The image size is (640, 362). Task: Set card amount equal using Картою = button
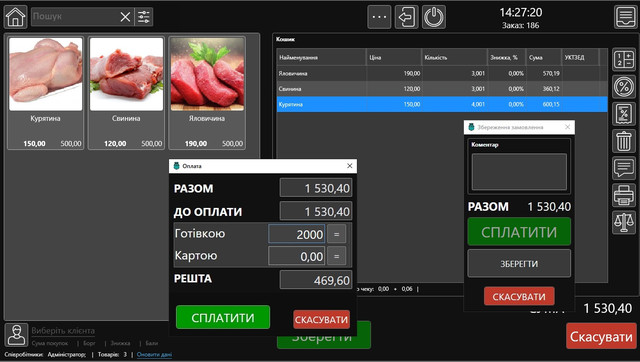click(337, 256)
